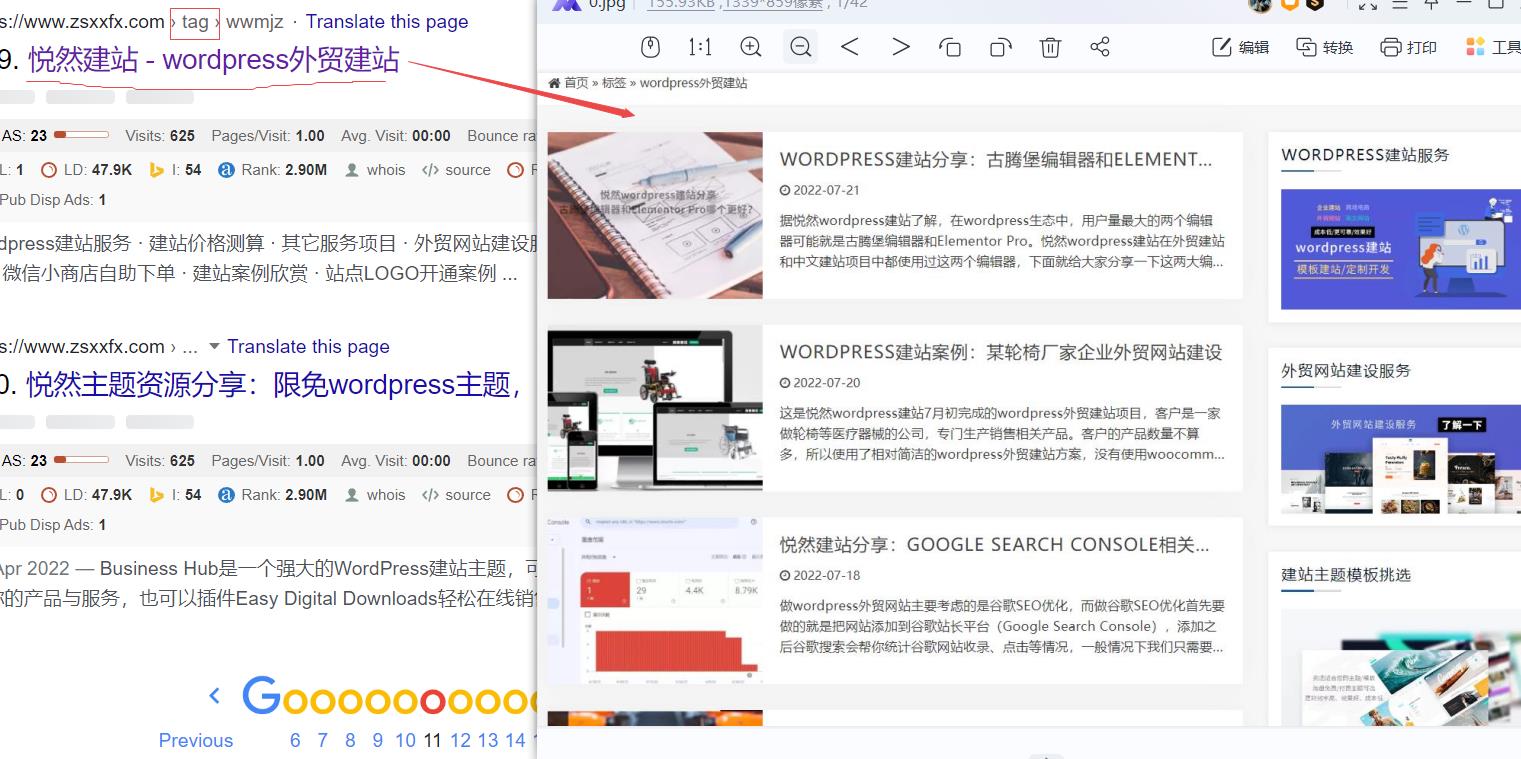Toggle mouse-wheel zoom mode in the viewer toolbar

[x=650, y=47]
